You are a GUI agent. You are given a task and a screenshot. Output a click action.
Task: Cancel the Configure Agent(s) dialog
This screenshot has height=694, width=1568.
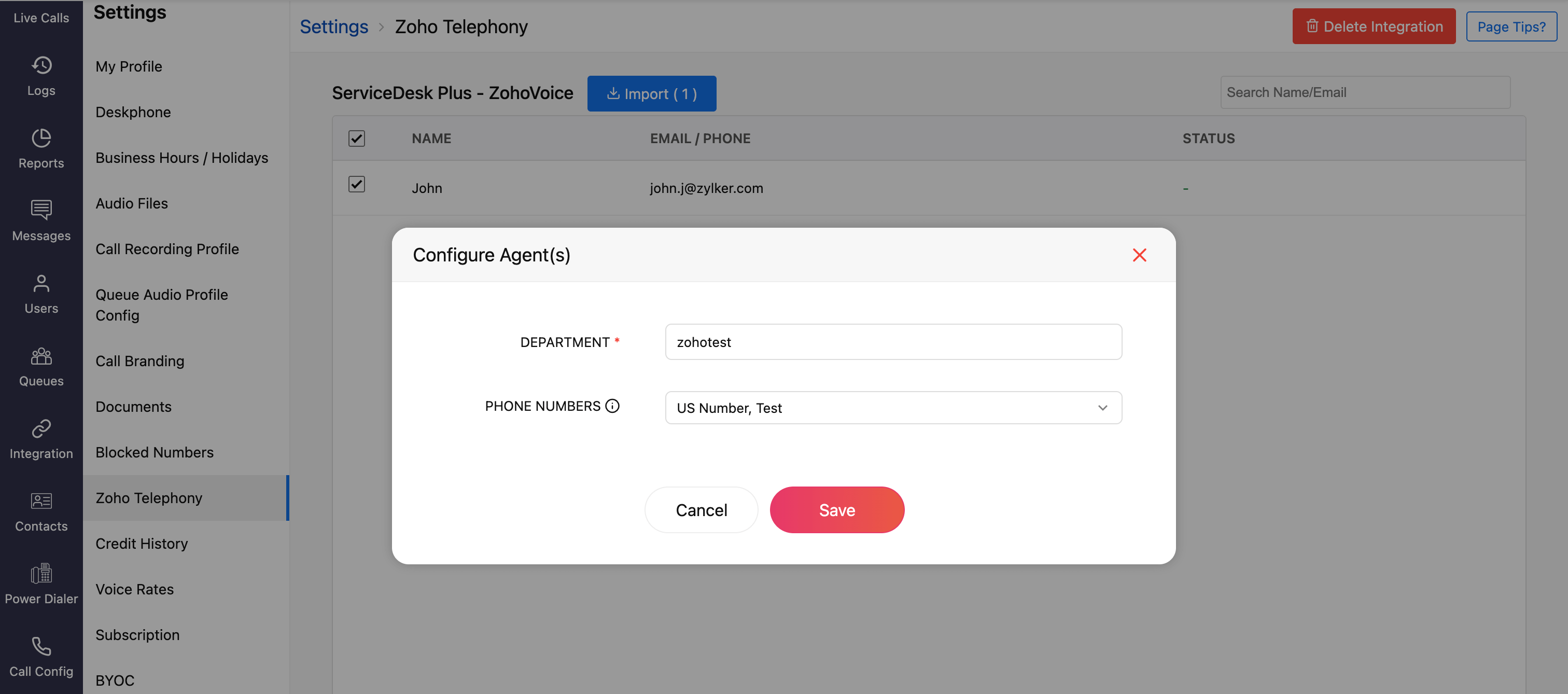coord(701,510)
